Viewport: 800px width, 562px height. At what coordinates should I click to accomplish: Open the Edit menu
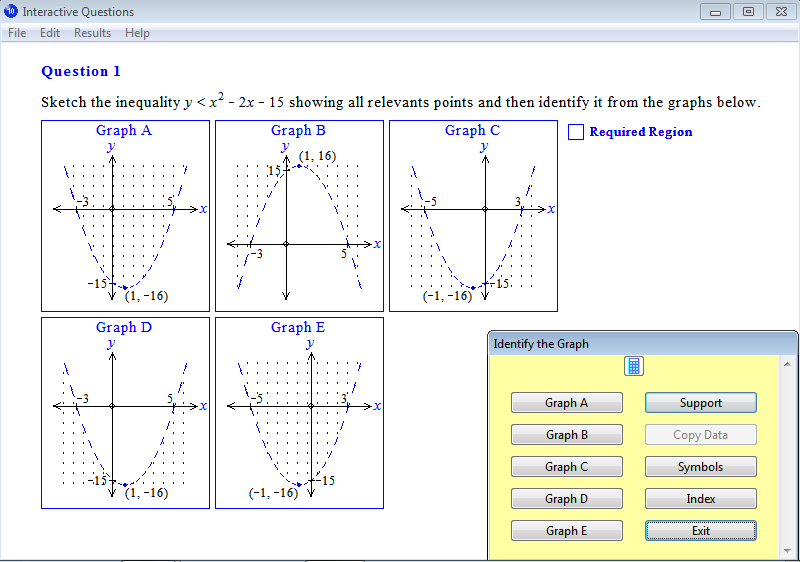point(50,33)
